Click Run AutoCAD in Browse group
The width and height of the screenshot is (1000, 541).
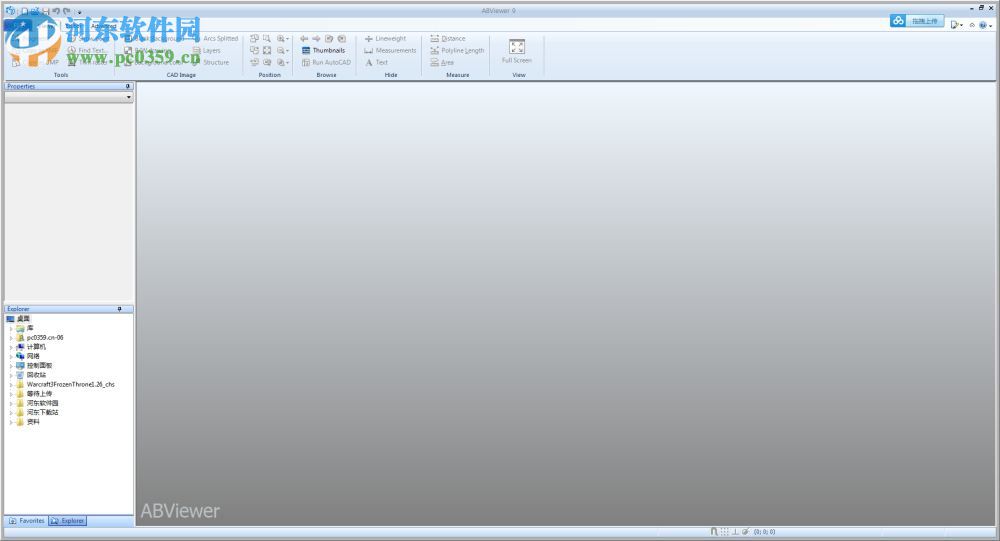coord(326,63)
